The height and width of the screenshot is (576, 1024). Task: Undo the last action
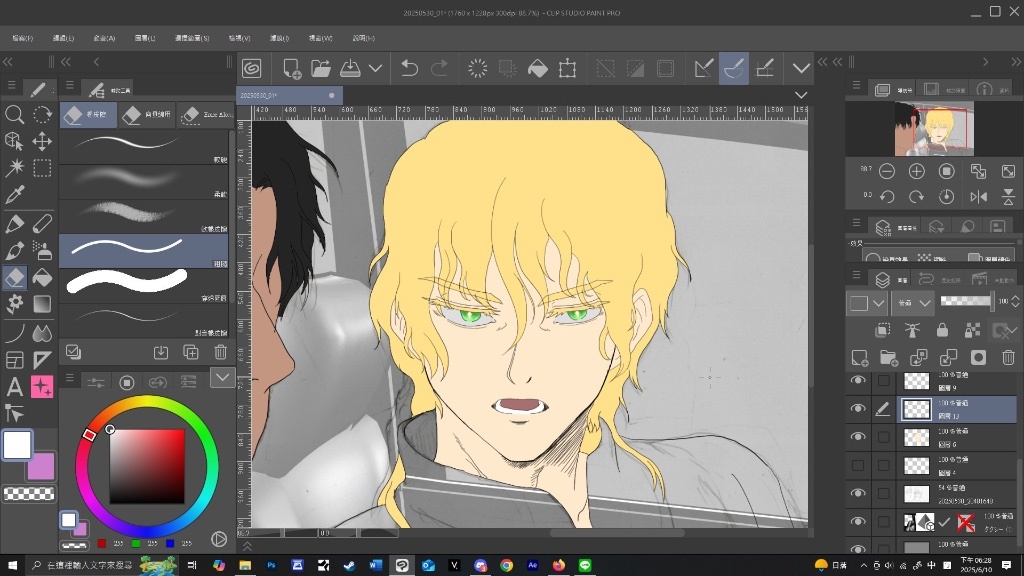[409, 68]
